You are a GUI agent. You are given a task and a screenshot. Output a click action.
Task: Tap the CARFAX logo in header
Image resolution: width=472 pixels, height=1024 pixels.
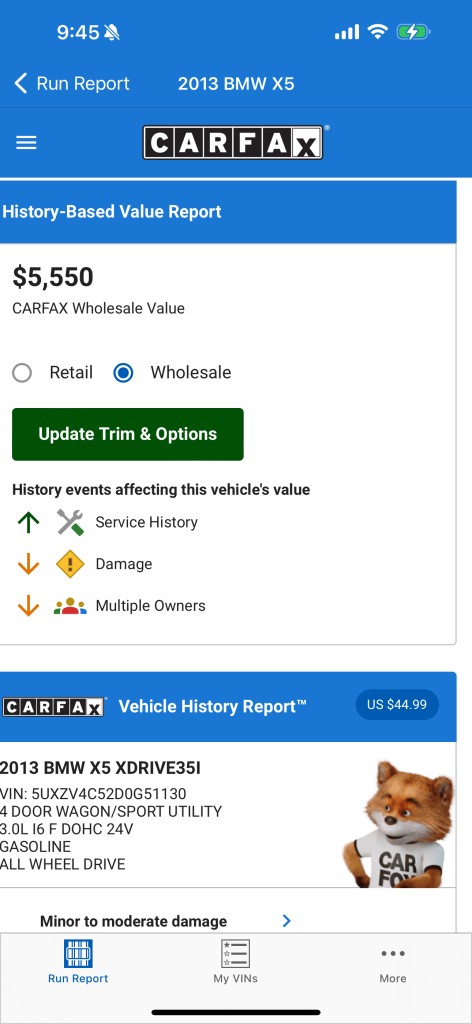pyautogui.click(x=233, y=142)
